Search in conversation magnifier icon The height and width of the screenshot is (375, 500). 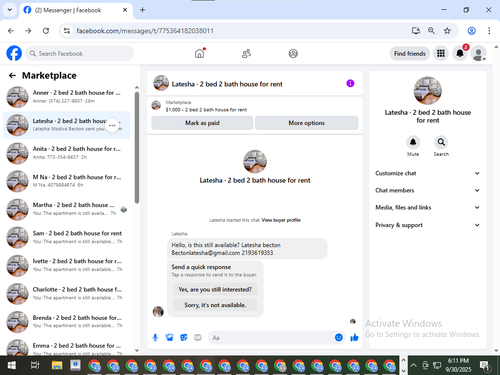tap(441, 142)
